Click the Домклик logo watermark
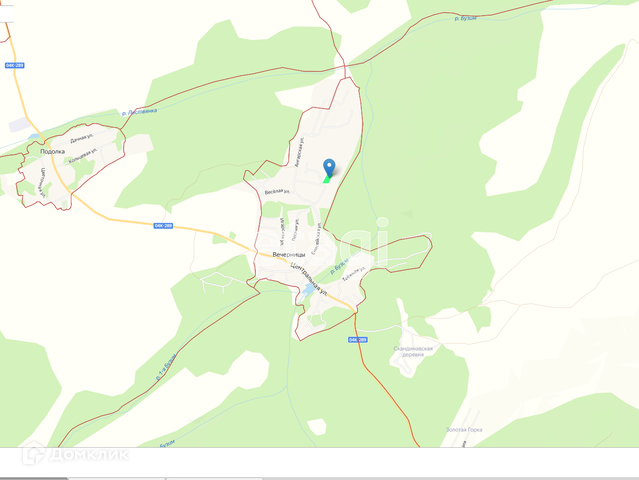 click(75, 453)
